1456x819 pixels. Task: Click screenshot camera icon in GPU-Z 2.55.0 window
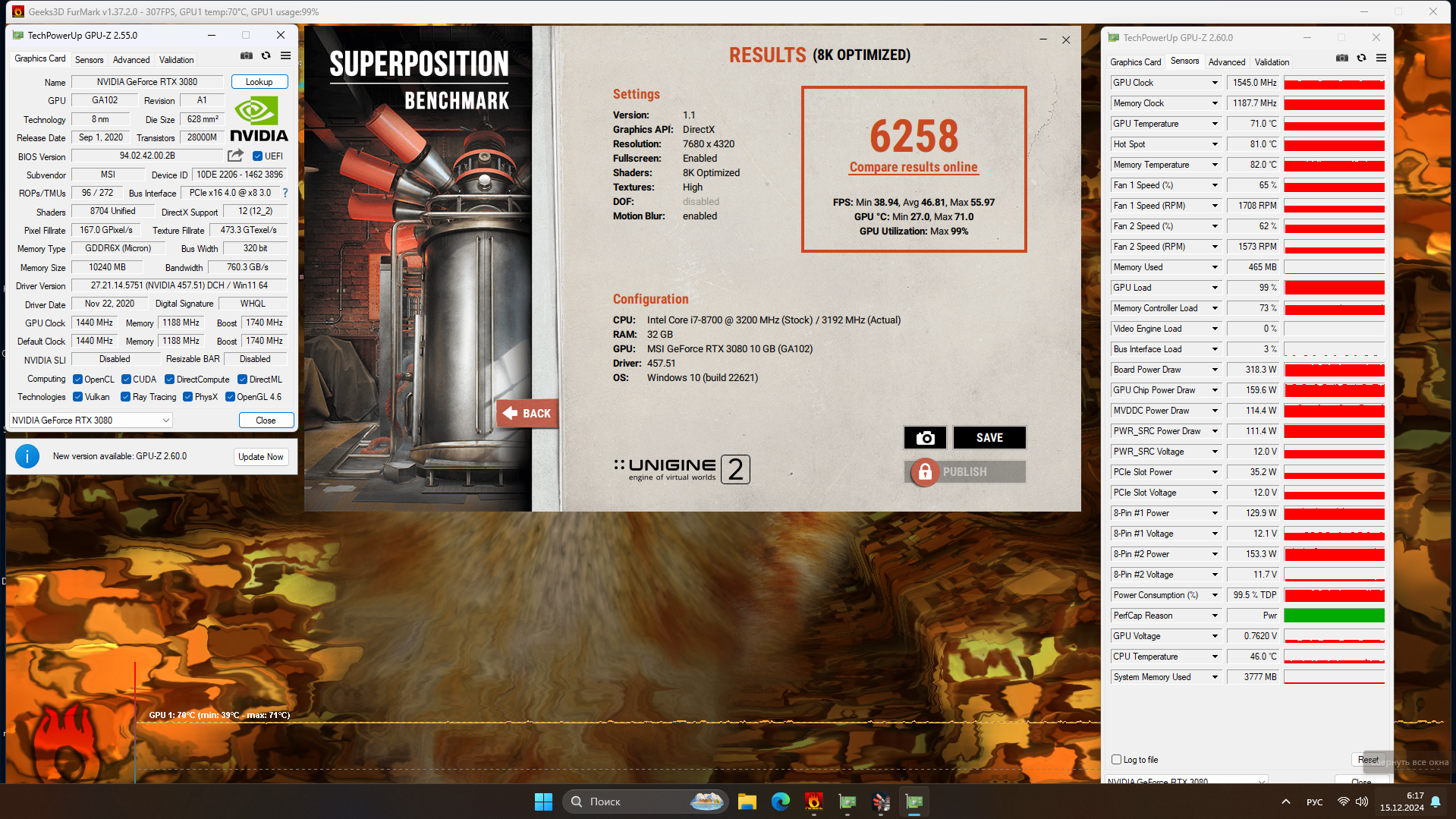(x=247, y=55)
